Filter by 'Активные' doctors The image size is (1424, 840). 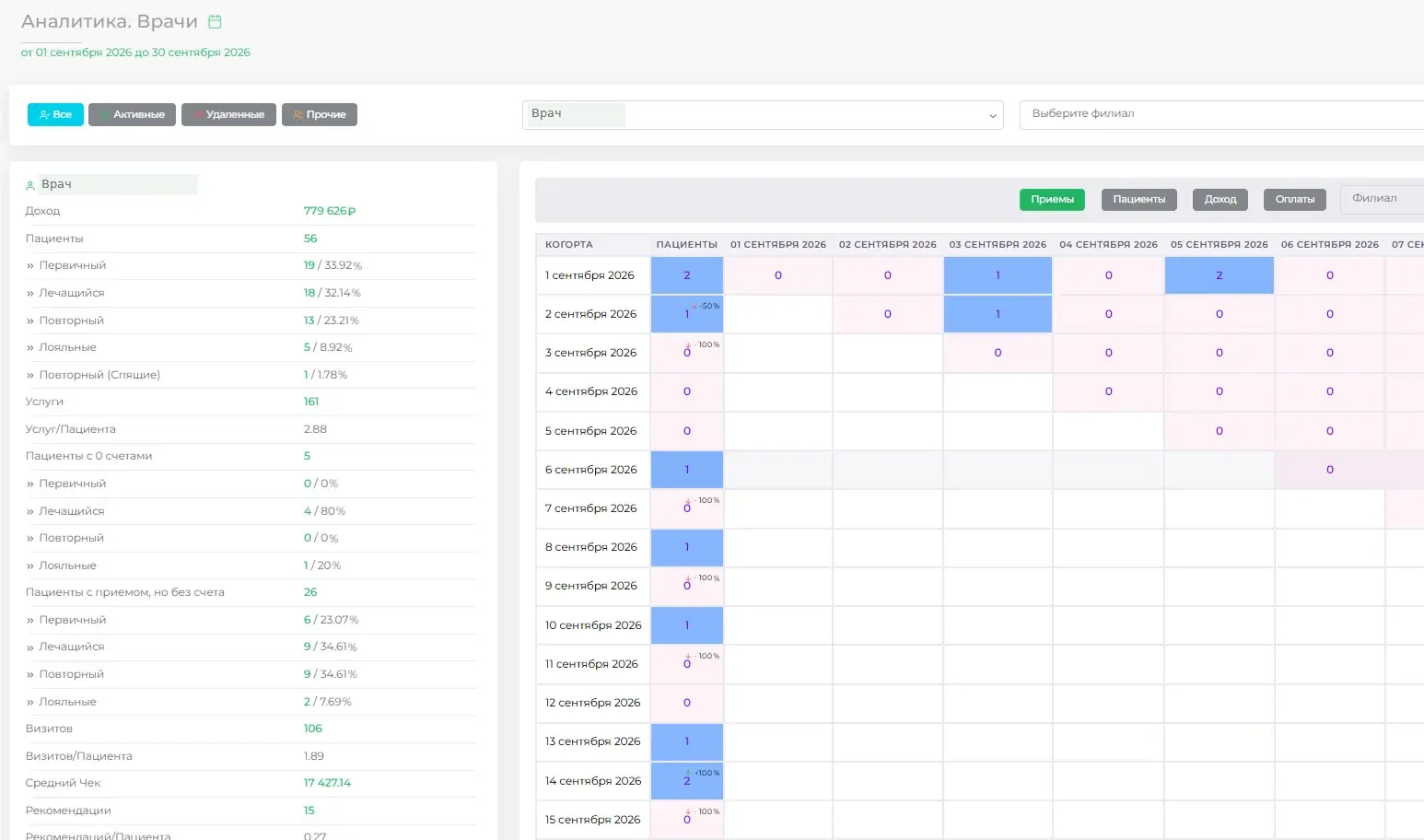132,114
